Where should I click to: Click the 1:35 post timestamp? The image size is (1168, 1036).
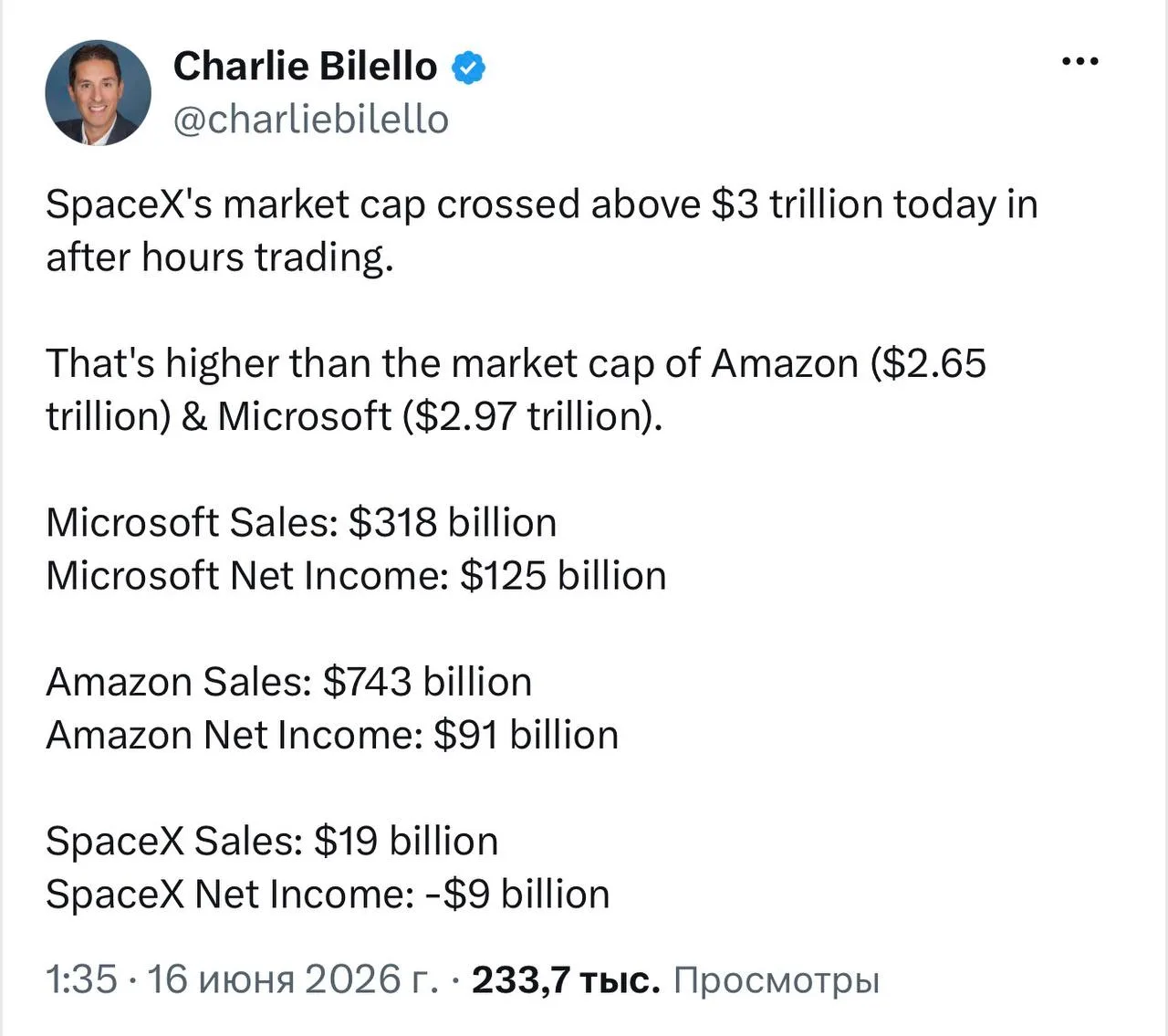click(82, 979)
